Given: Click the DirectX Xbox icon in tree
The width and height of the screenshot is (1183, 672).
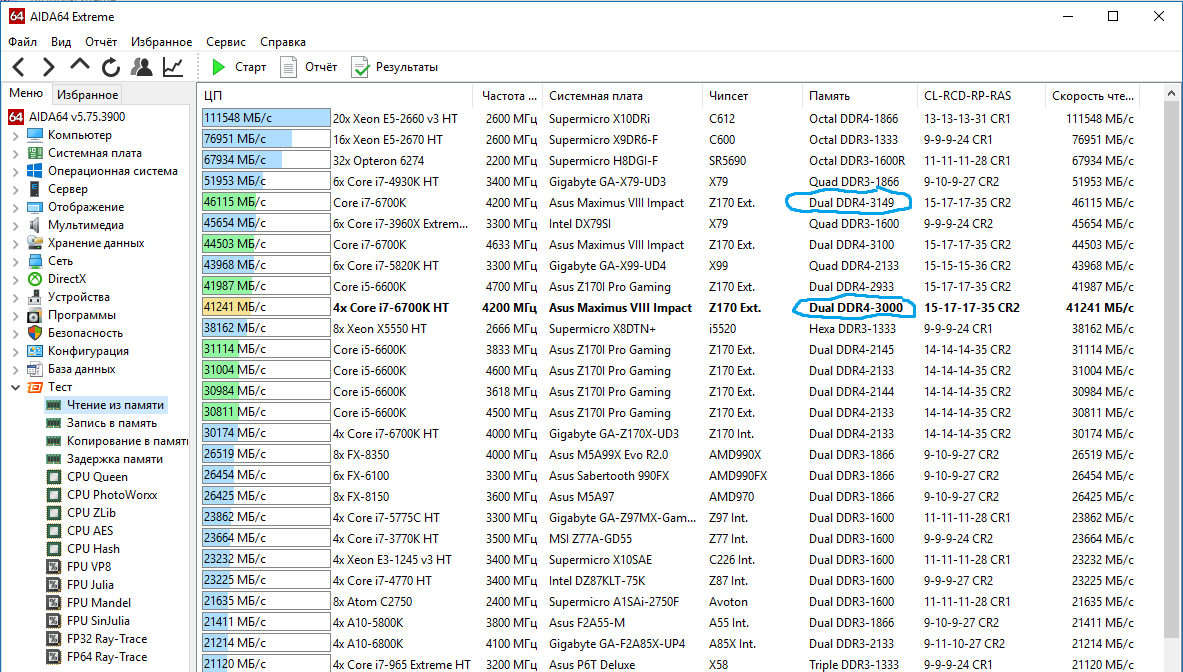Looking at the screenshot, I should pos(35,279).
